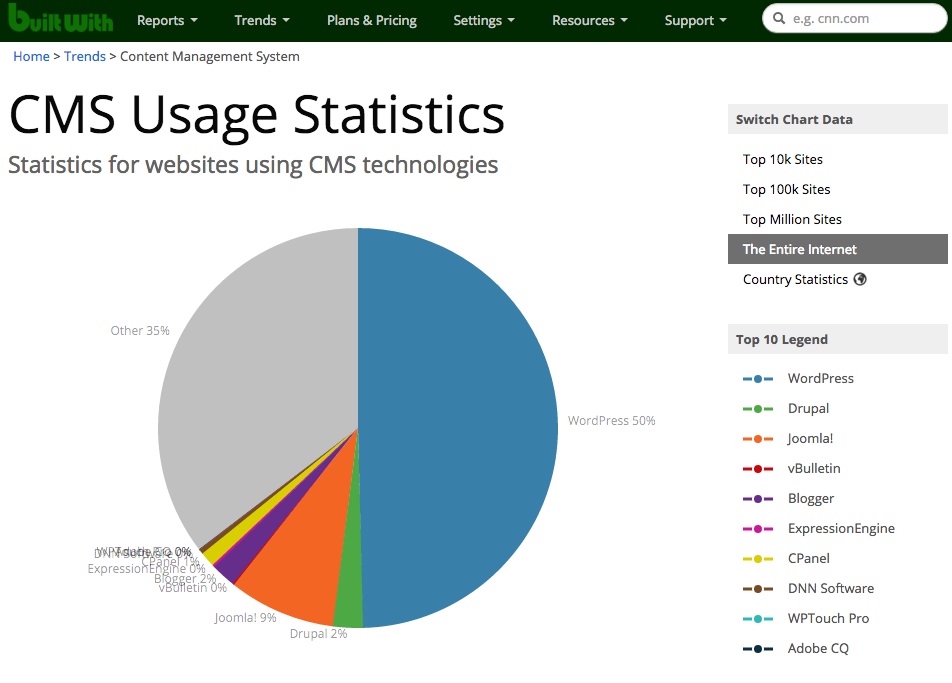Expand the Trends dropdown in the navbar
952x683 pixels.
click(262, 20)
